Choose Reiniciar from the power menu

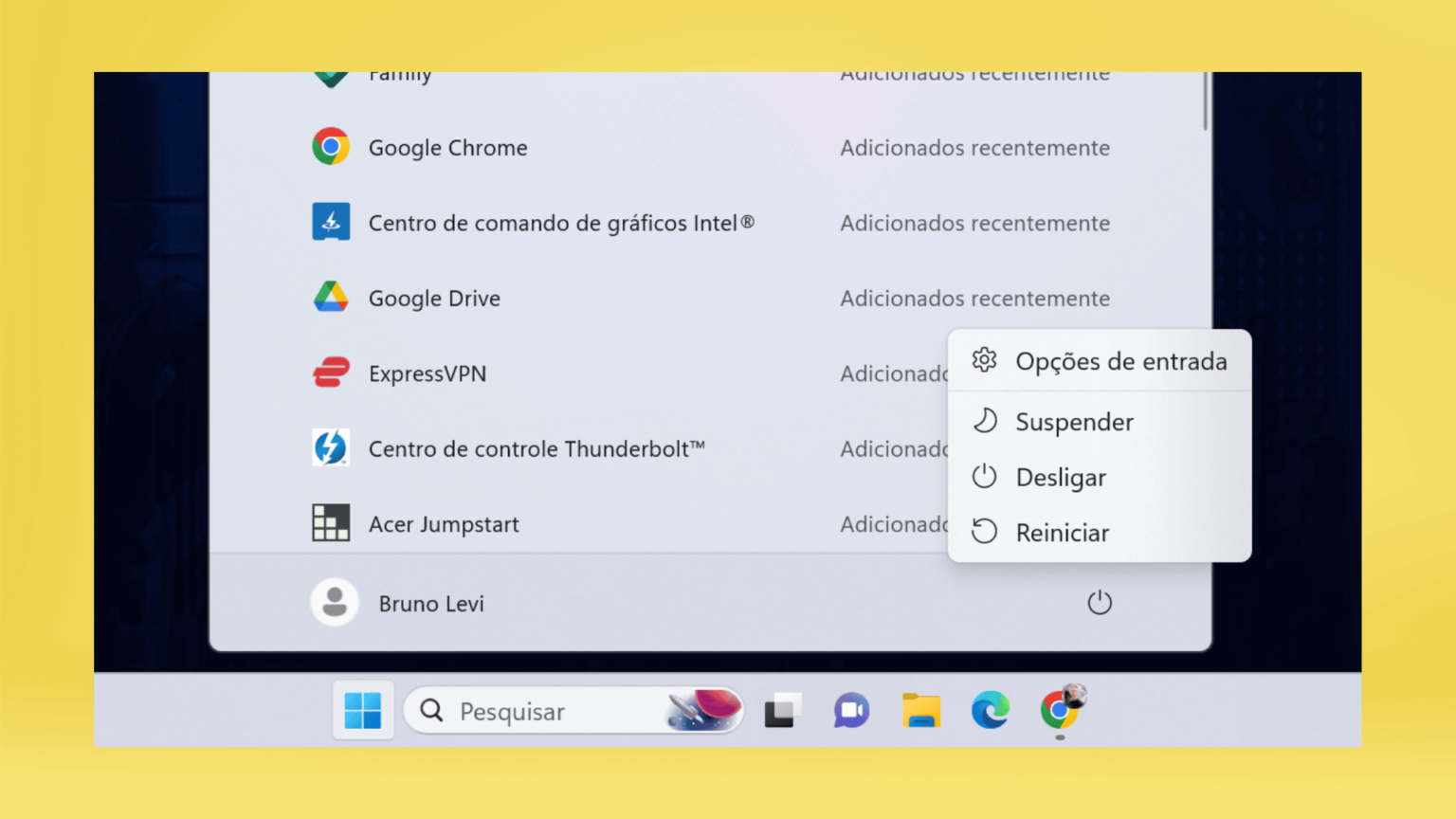(1100, 533)
